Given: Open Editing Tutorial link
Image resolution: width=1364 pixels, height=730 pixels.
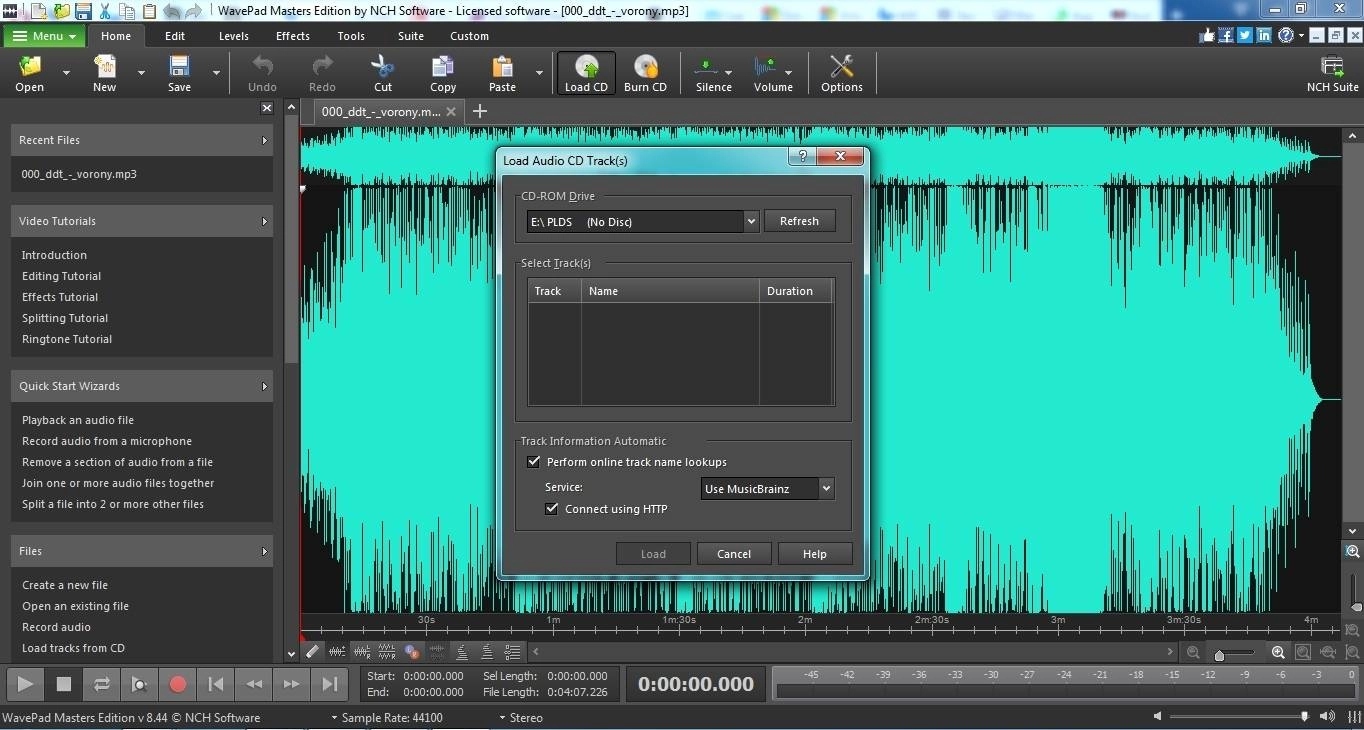Looking at the screenshot, I should click(61, 276).
